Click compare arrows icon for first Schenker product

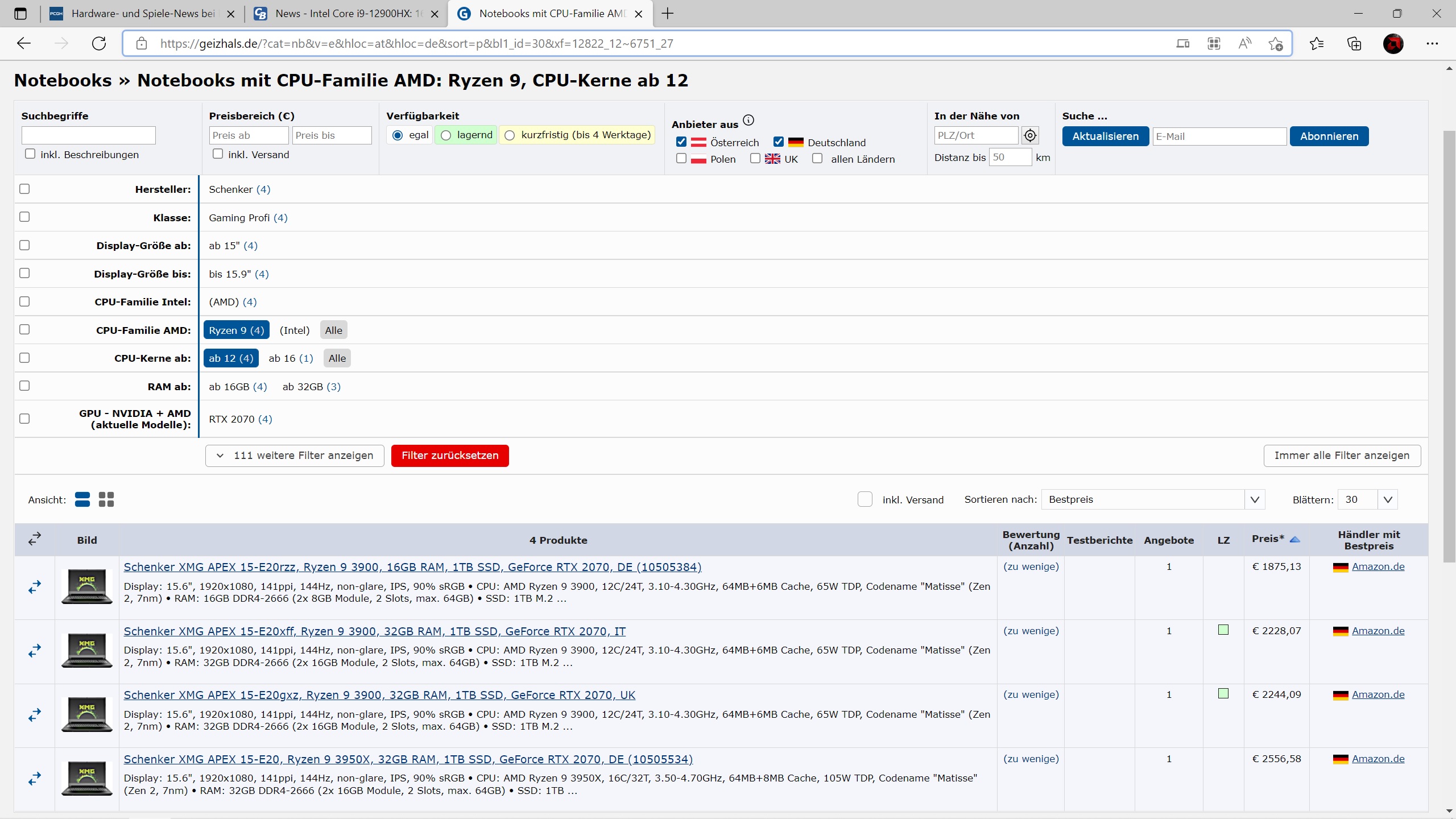(x=35, y=587)
